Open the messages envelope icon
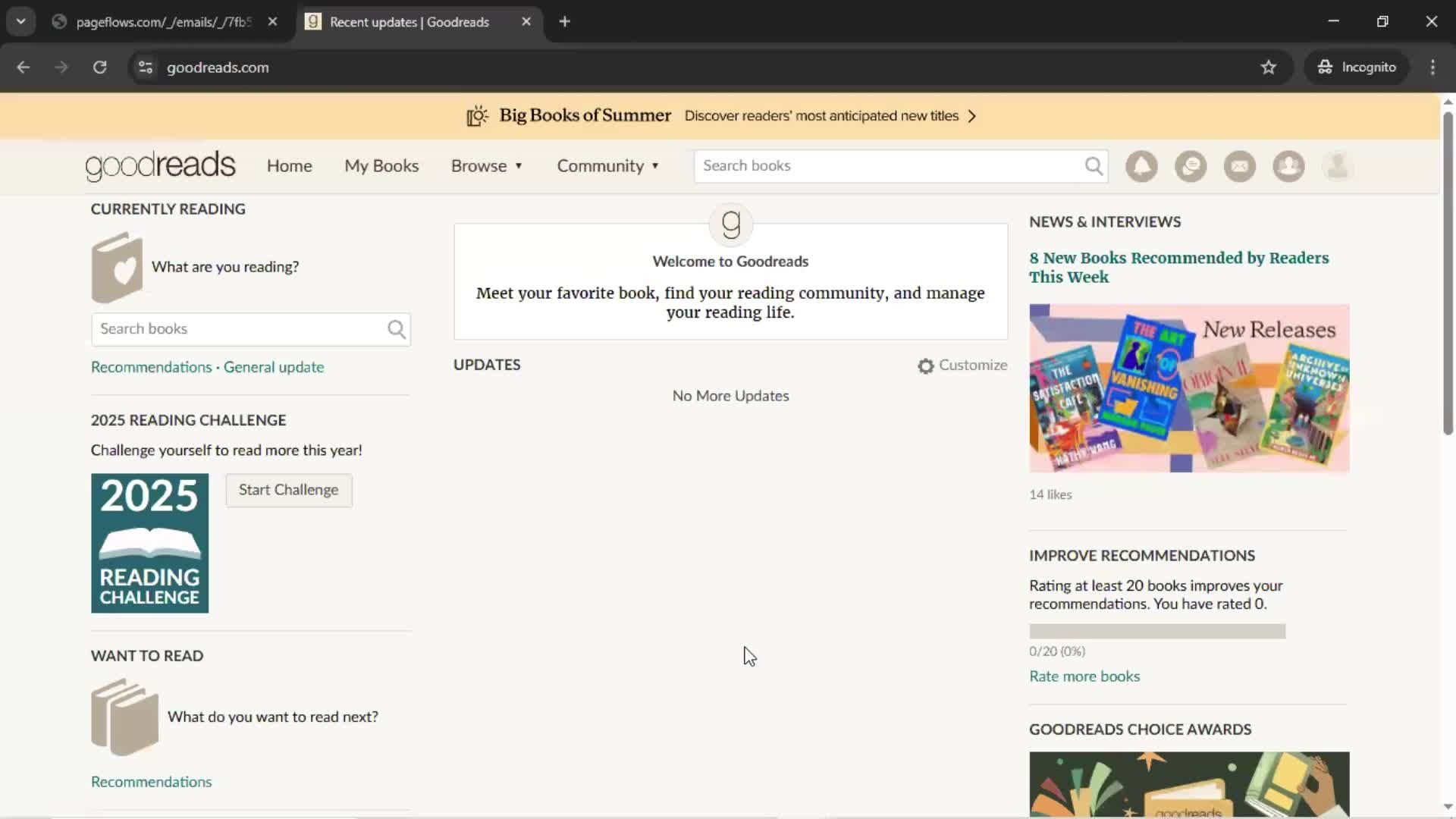 click(x=1240, y=166)
